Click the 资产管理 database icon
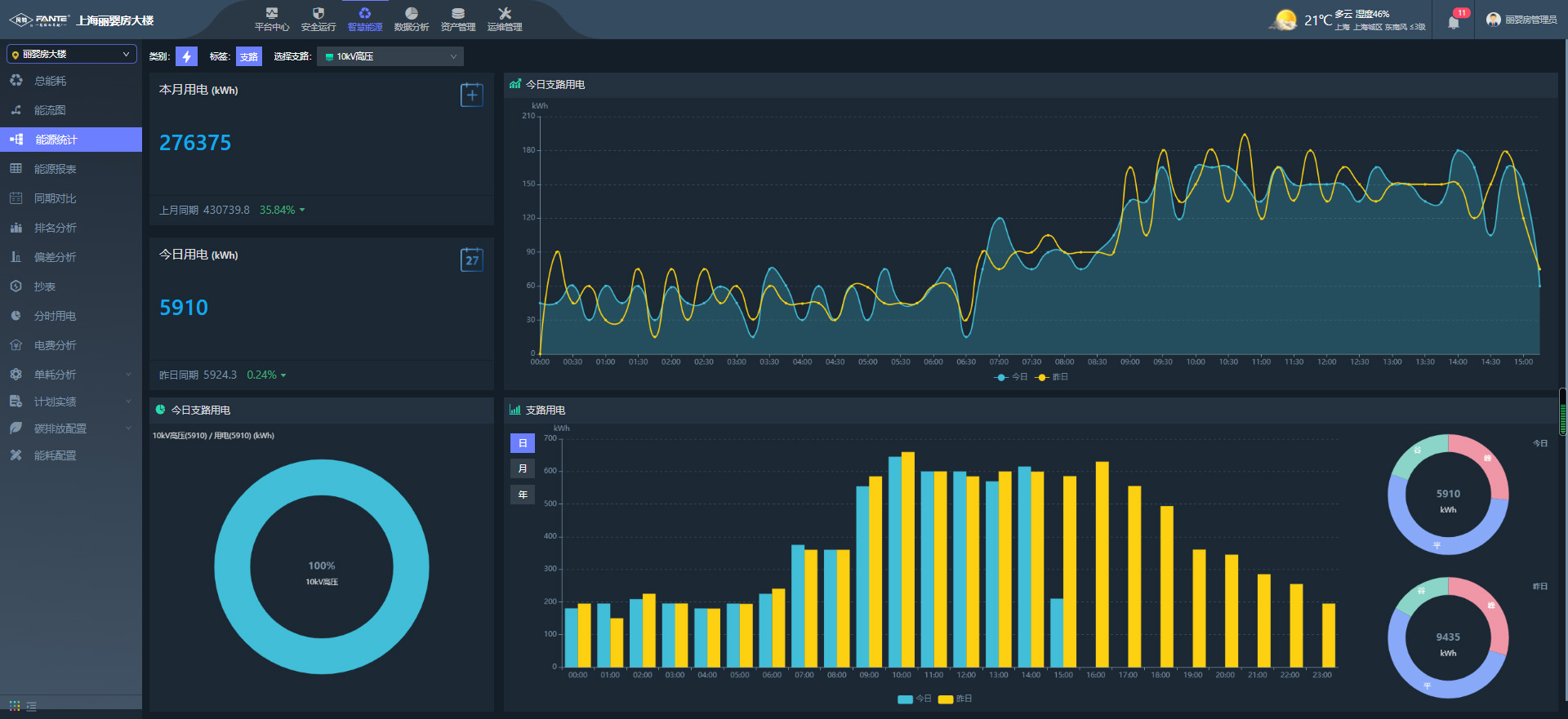Viewport: 1568px width, 719px height. [x=458, y=19]
